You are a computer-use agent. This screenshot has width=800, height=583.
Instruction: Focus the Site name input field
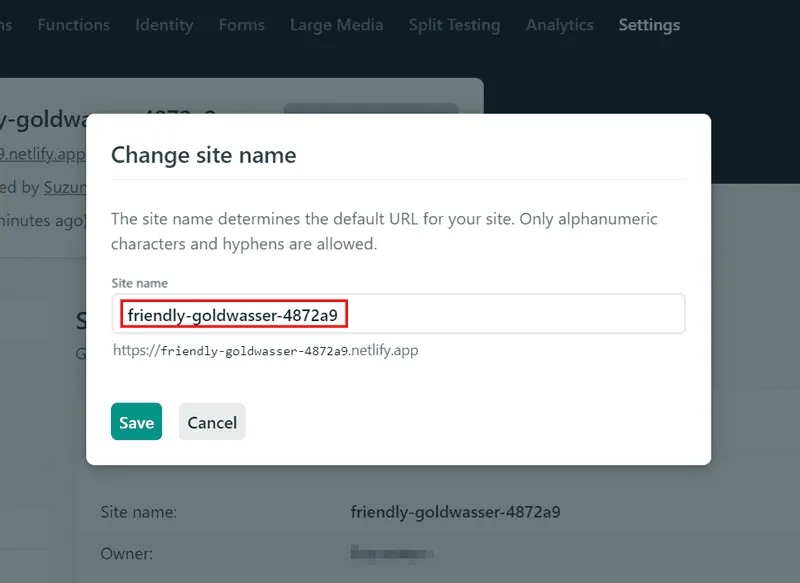click(398, 314)
